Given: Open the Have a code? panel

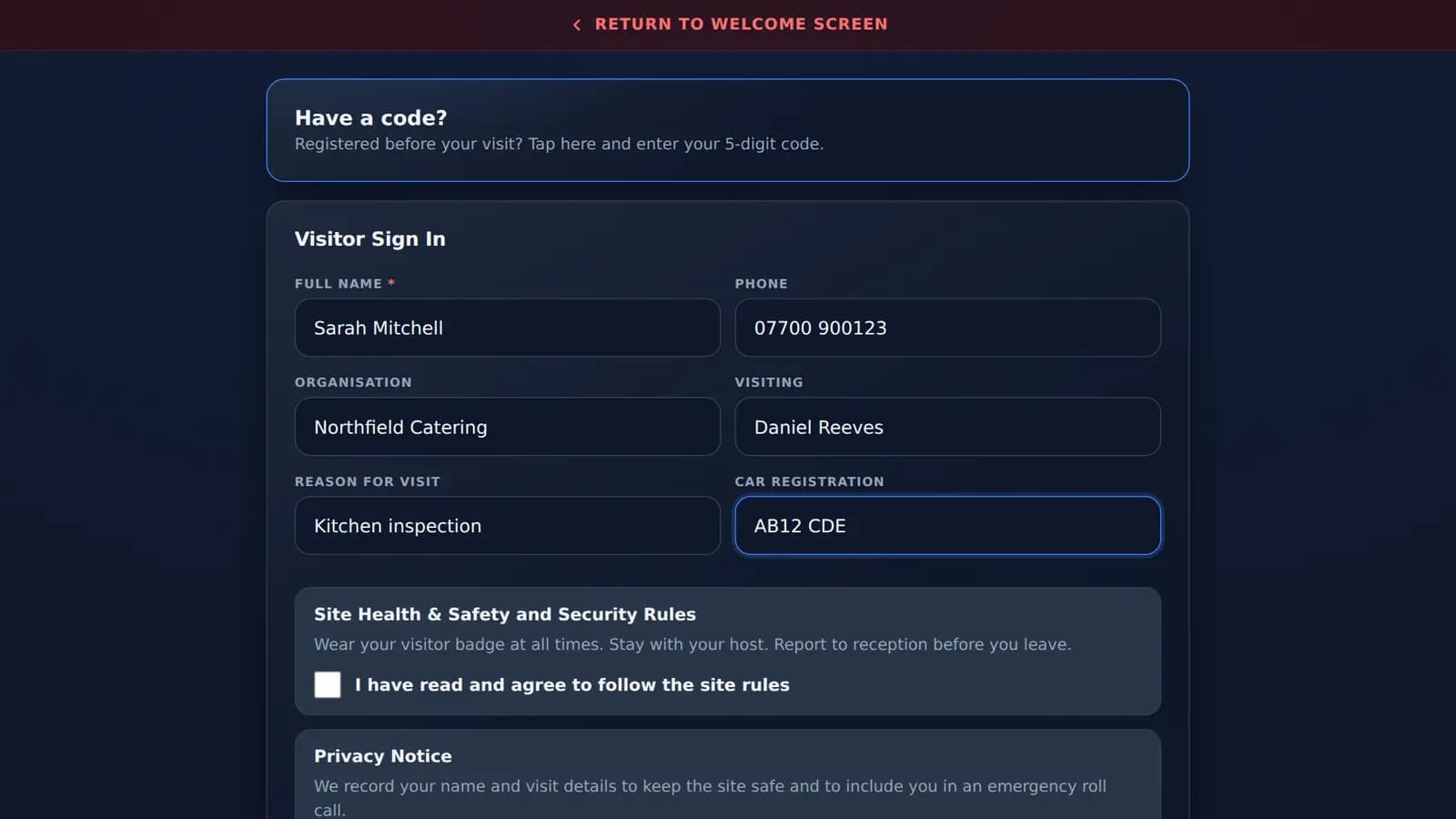Looking at the screenshot, I should click(x=727, y=130).
